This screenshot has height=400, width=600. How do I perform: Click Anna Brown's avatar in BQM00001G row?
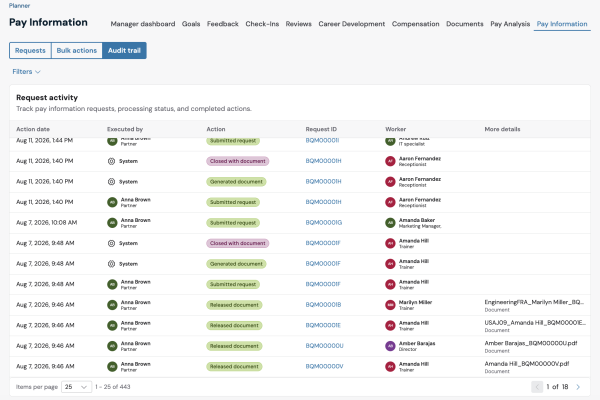point(112,223)
